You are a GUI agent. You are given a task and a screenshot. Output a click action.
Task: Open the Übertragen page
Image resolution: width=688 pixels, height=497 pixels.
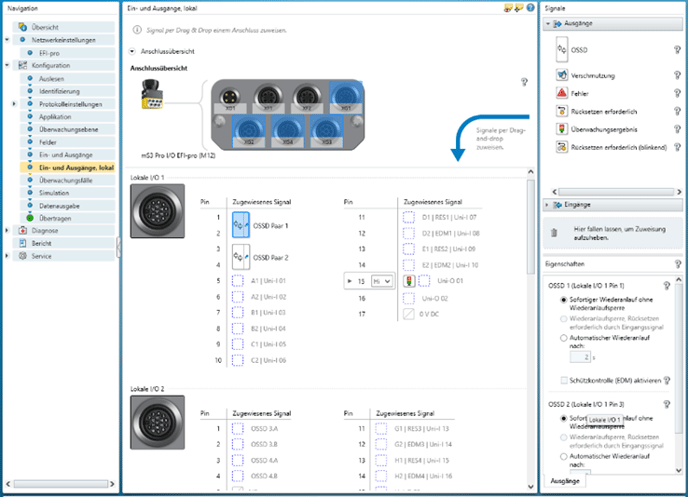[54, 218]
